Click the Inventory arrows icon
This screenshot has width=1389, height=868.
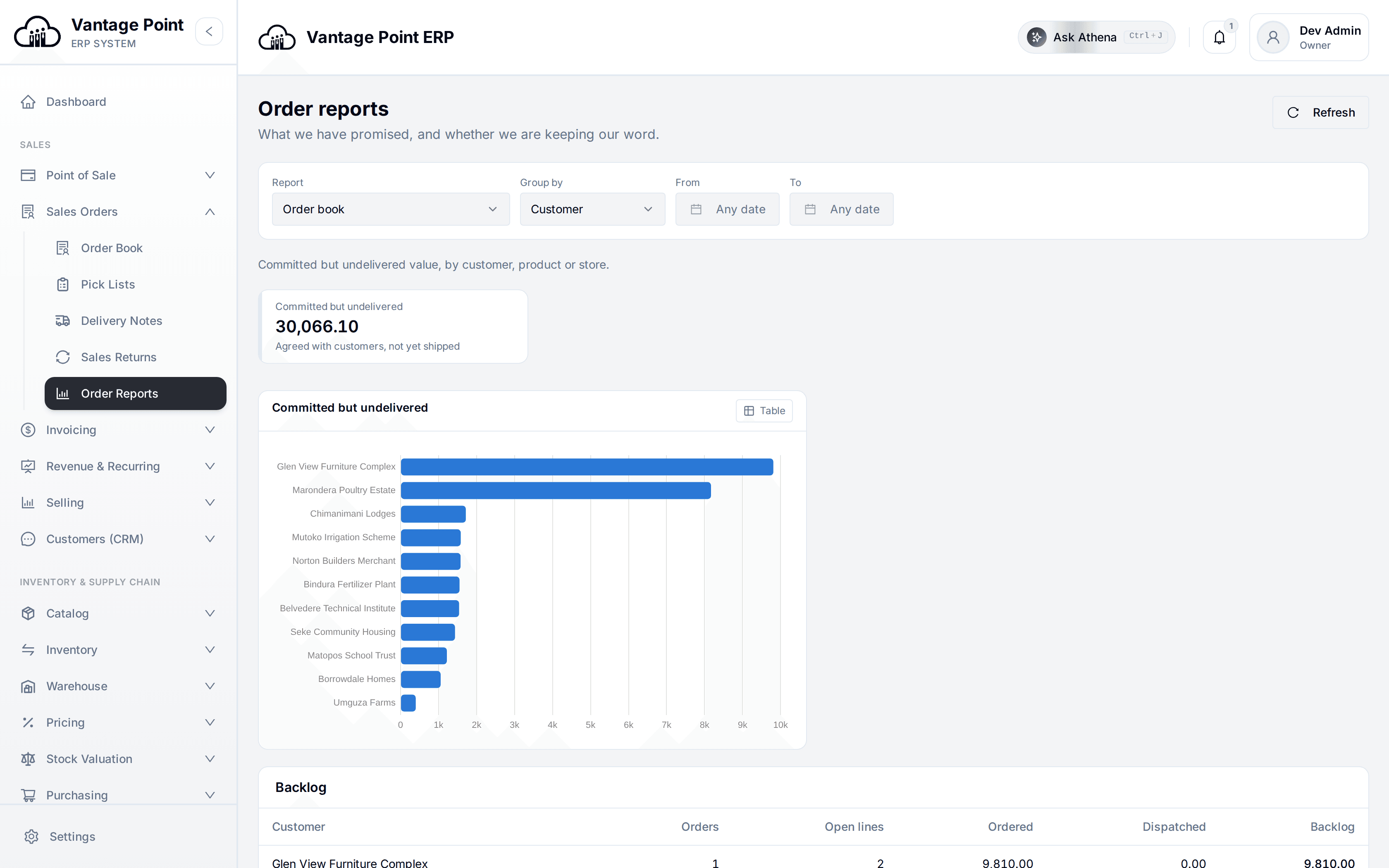click(x=28, y=650)
